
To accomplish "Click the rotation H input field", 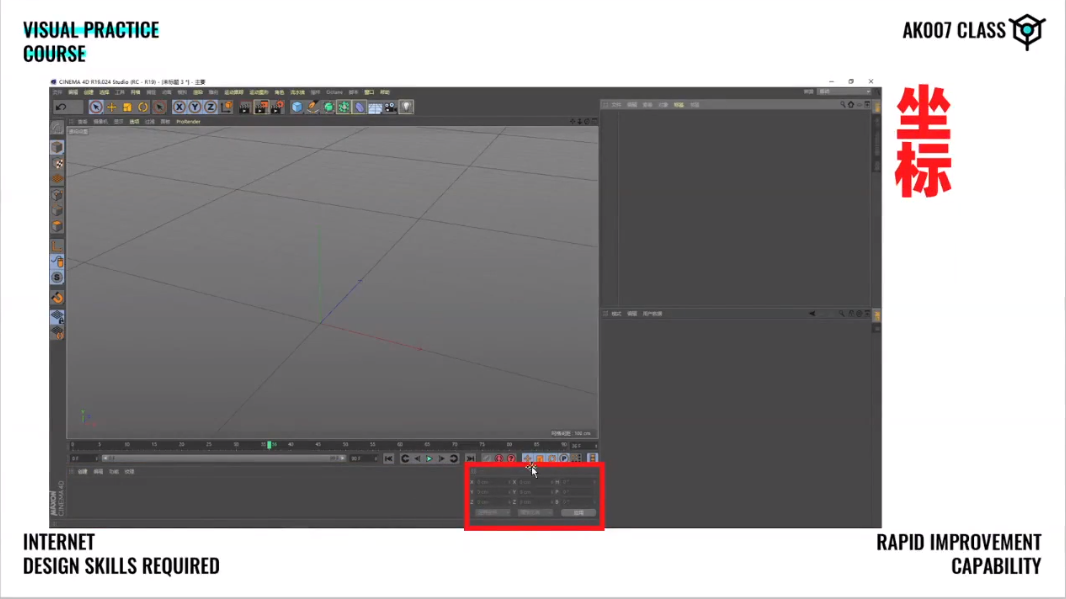I will [x=579, y=482].
